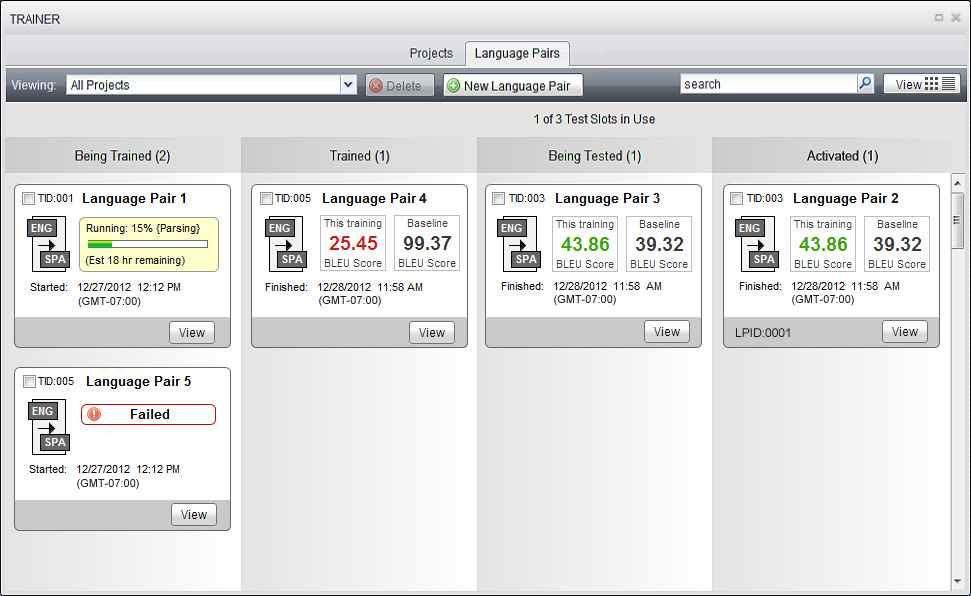Switch to the Projects tab

point(431,53)
